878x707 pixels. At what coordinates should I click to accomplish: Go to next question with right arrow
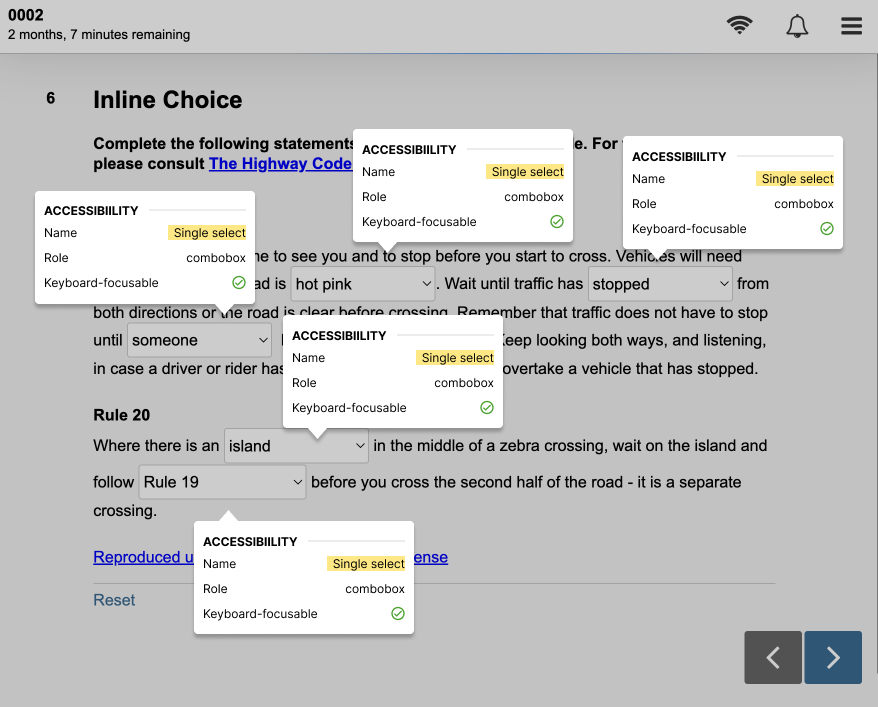pos(833,657)
